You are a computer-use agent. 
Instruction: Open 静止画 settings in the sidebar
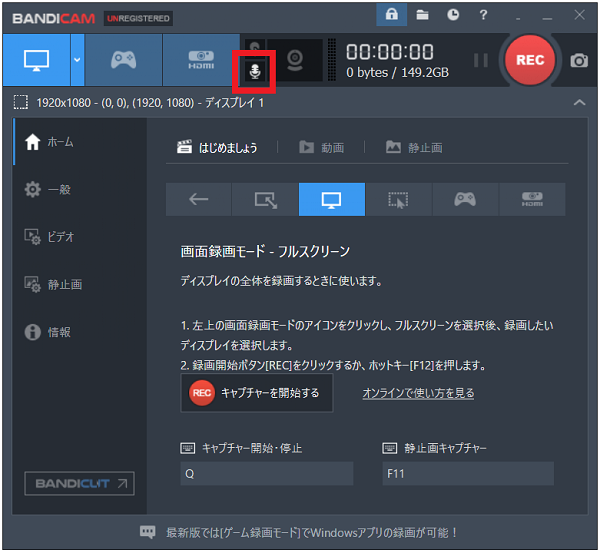tap(80, 284)
